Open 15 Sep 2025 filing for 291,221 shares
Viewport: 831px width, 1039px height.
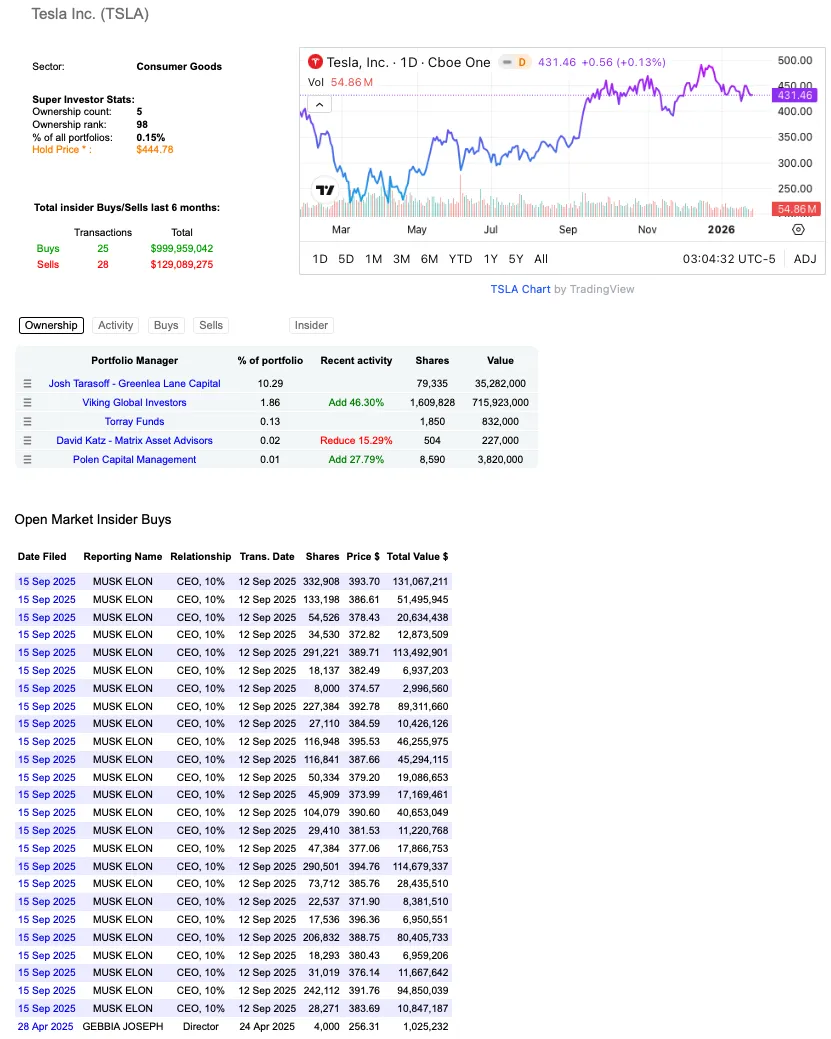tap(46, 653)
